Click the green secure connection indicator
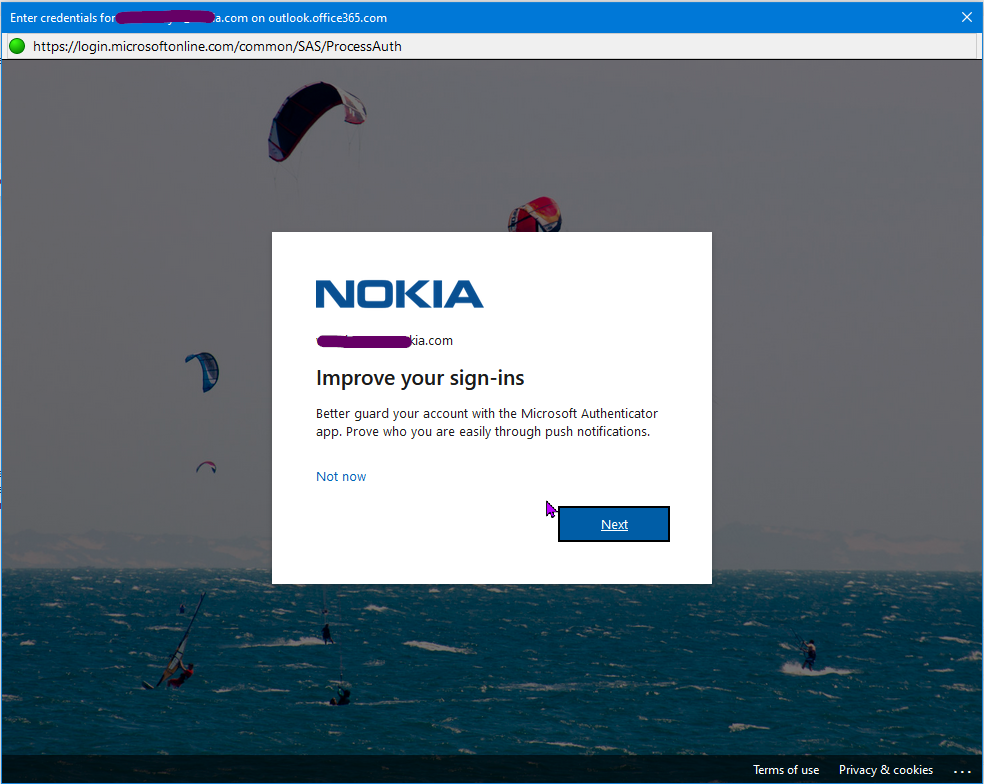 pos(17,46)
